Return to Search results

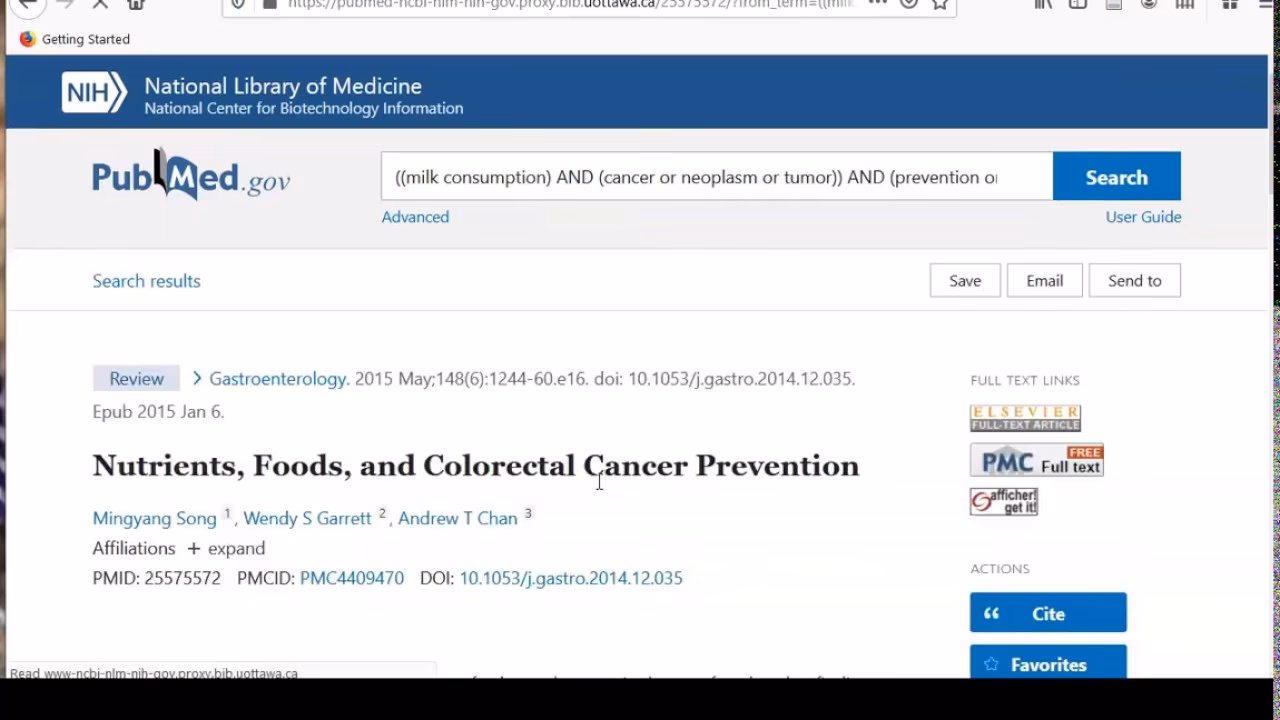146,281
